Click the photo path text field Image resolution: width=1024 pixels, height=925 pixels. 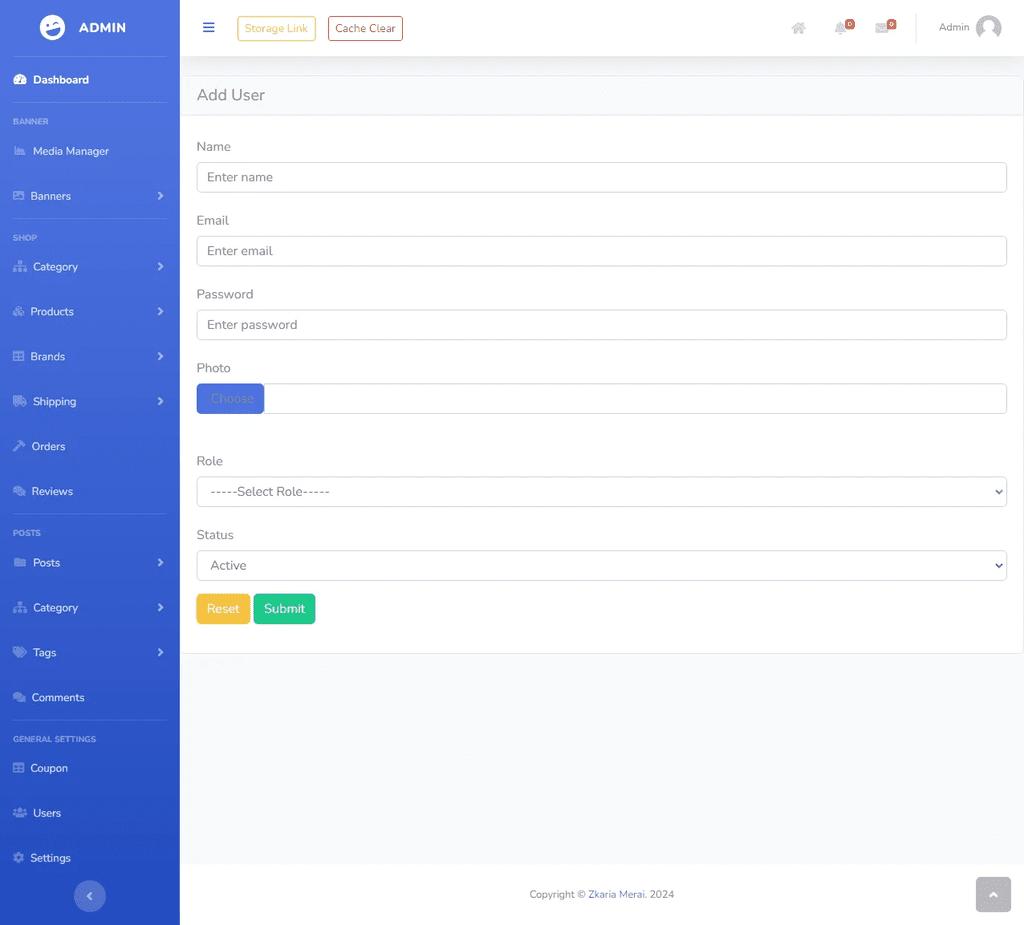(635, 398)
